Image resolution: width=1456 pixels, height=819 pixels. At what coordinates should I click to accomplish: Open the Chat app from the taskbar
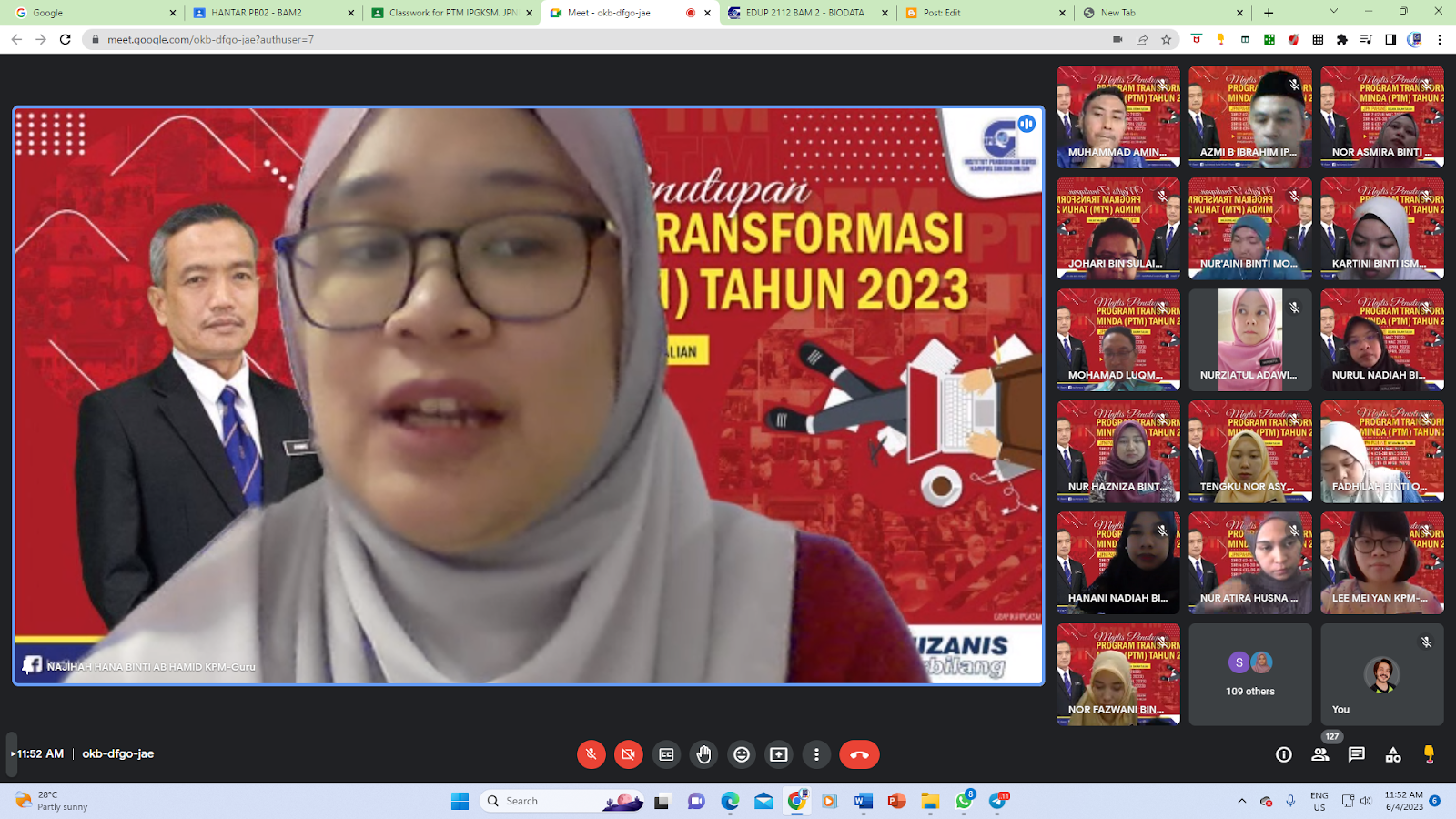(696, 801)
